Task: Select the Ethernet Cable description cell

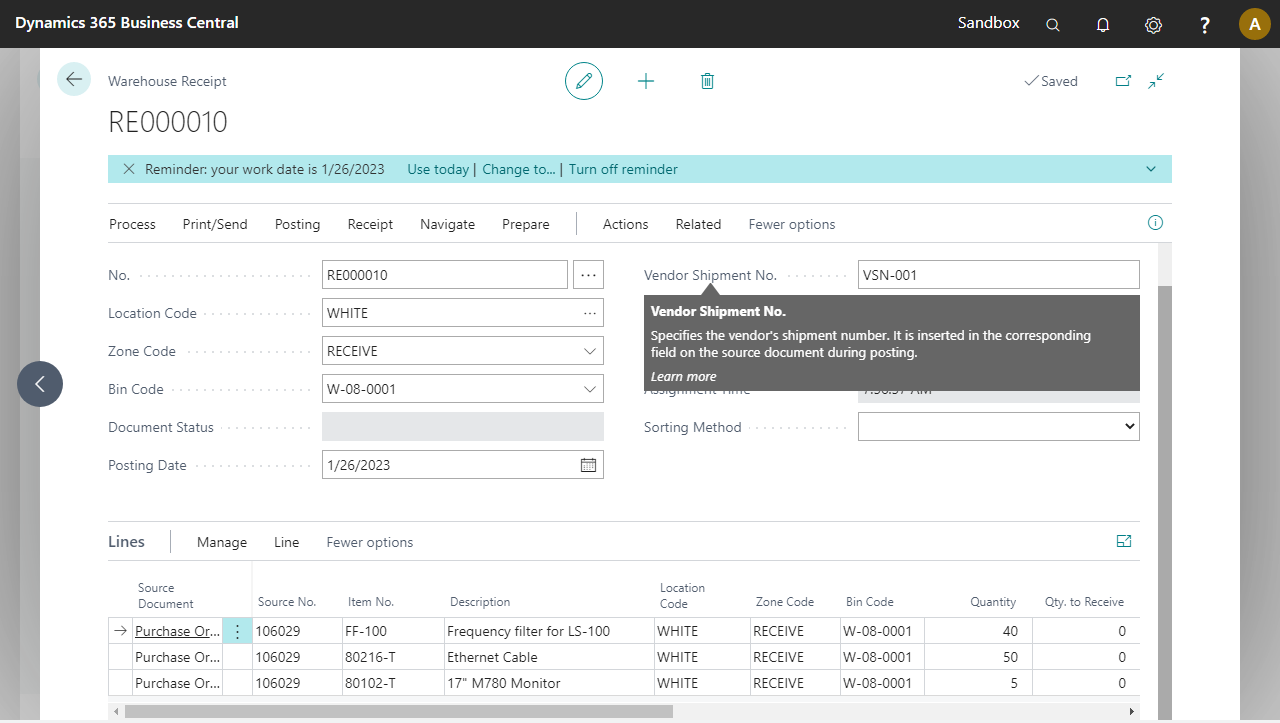Action: tap(548, 657)
